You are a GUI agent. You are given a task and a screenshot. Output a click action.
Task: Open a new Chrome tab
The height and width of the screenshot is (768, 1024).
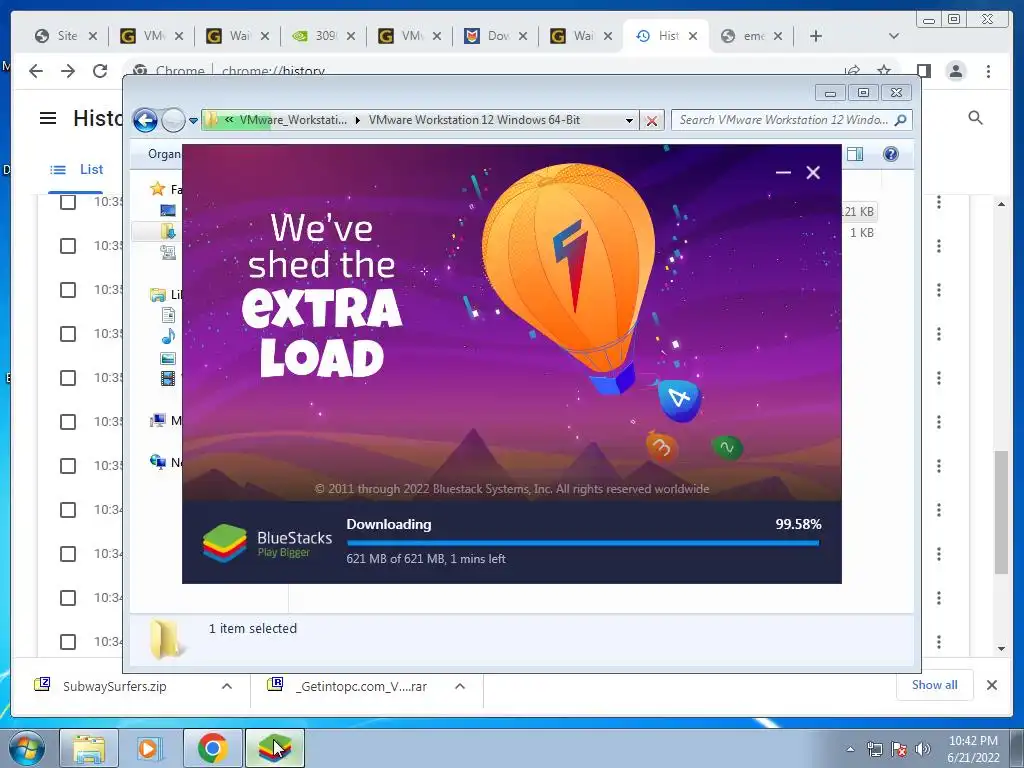(x=816, y=36)
